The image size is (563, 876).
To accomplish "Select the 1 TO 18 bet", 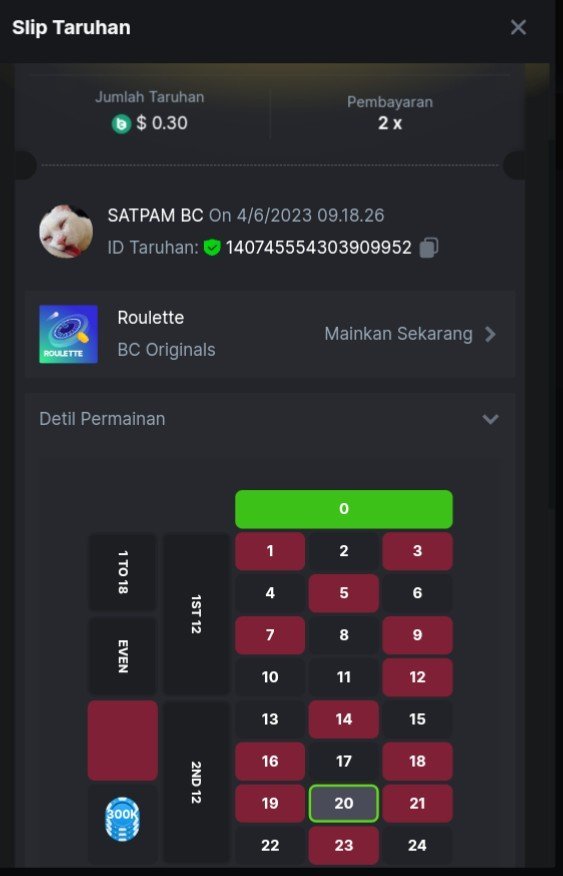I will [122, 573].
